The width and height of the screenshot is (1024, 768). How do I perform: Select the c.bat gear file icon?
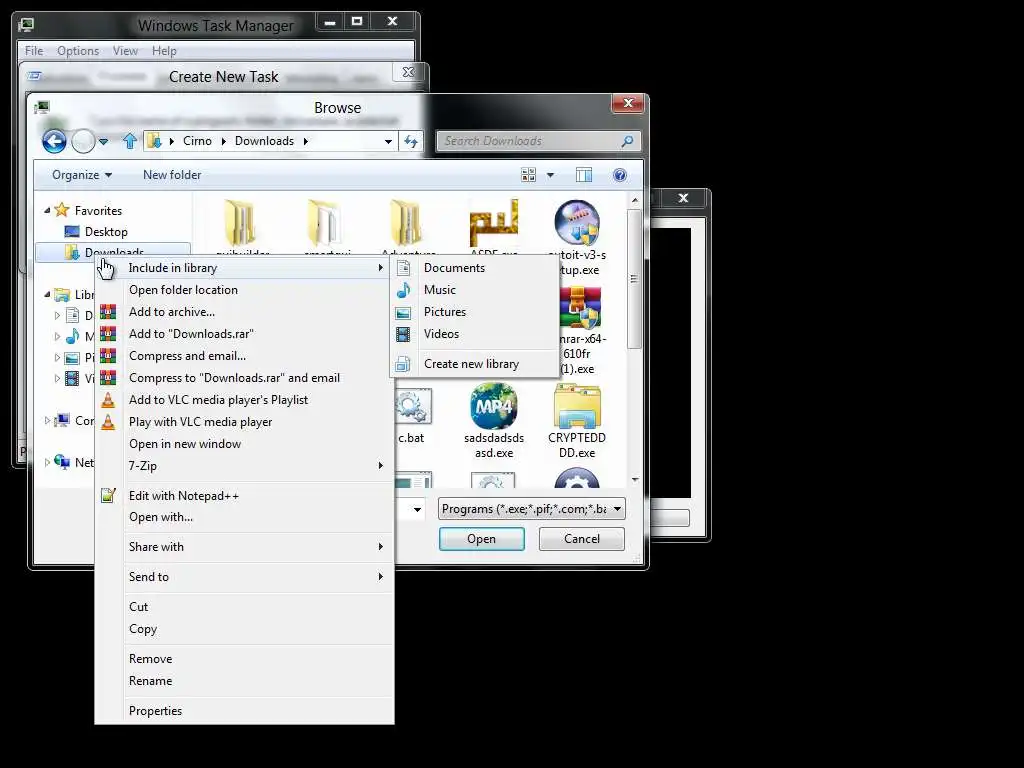point(413,406)
